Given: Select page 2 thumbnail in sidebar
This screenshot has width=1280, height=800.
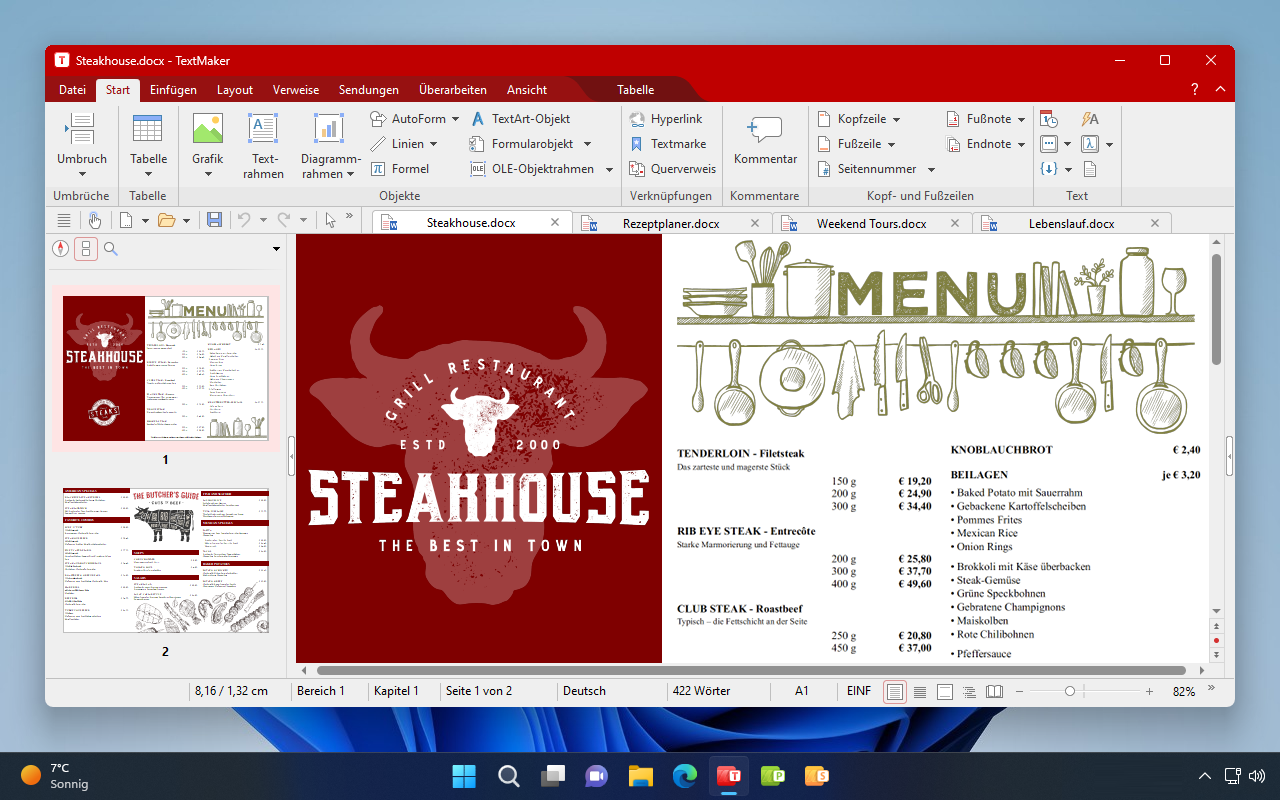Looking at the screenshot, I should point(166,561).
